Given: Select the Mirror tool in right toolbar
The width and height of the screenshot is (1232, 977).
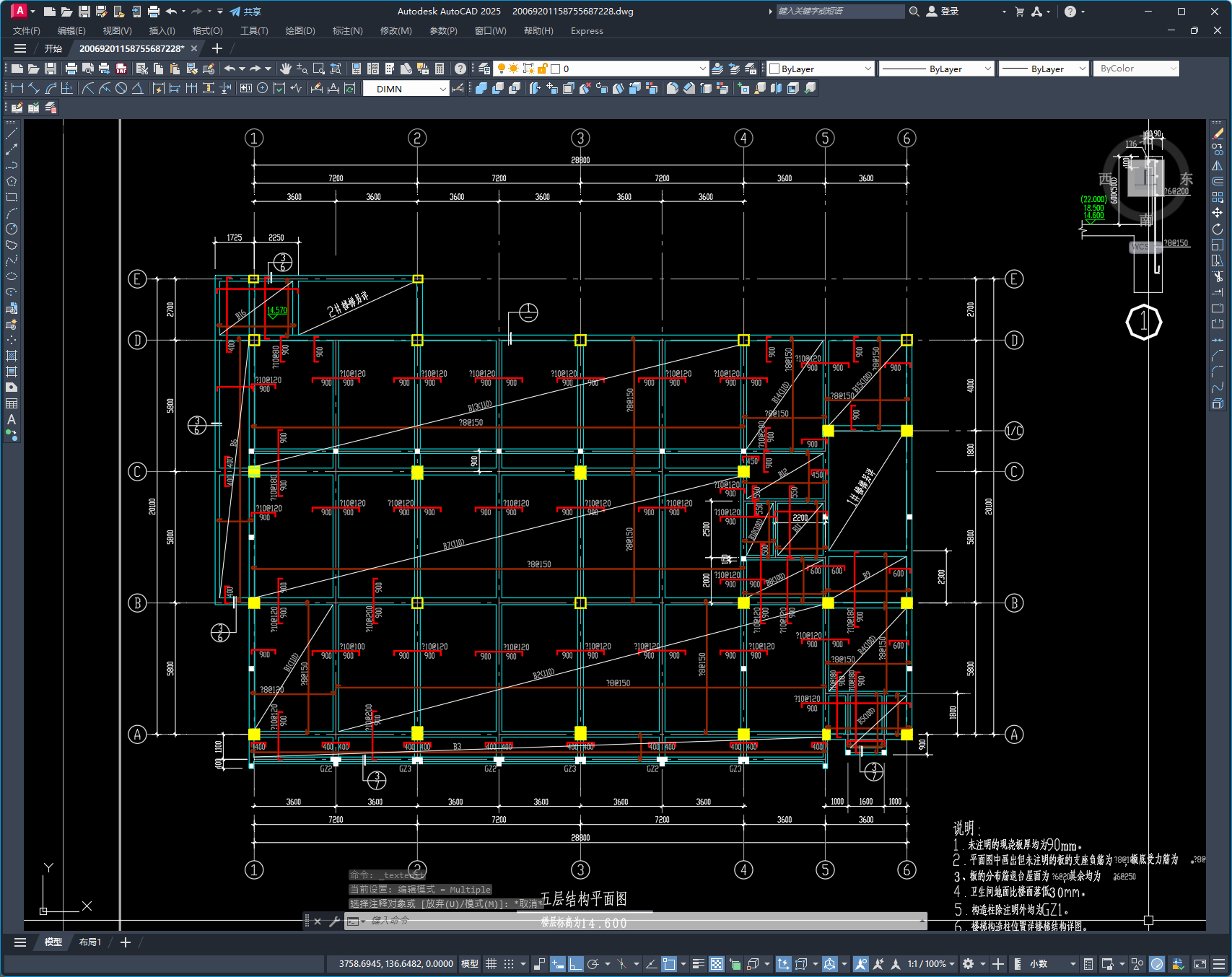Looking at the screenshot, I should click(1218, 165).
